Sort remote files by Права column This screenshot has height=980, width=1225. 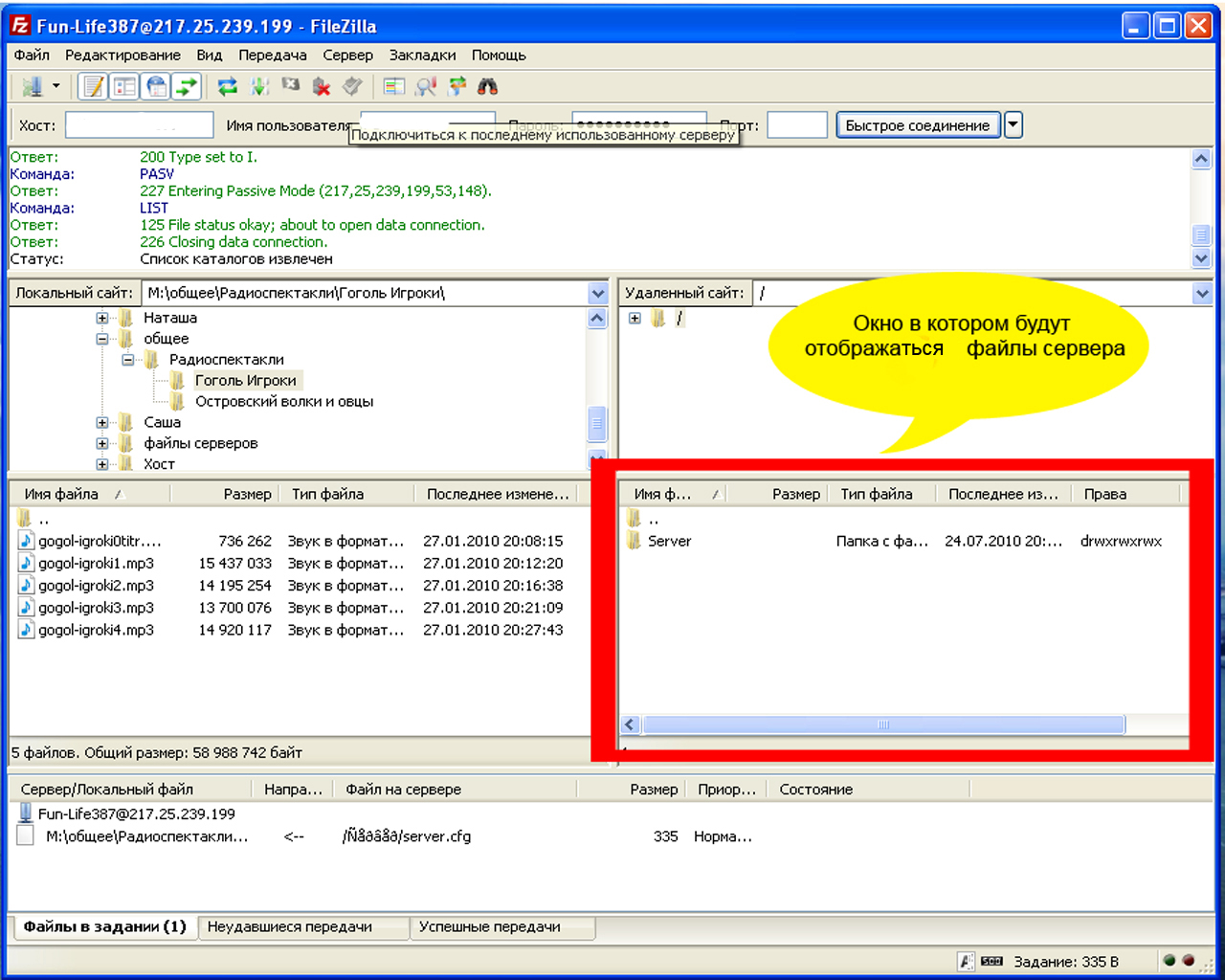(1125, 495)
